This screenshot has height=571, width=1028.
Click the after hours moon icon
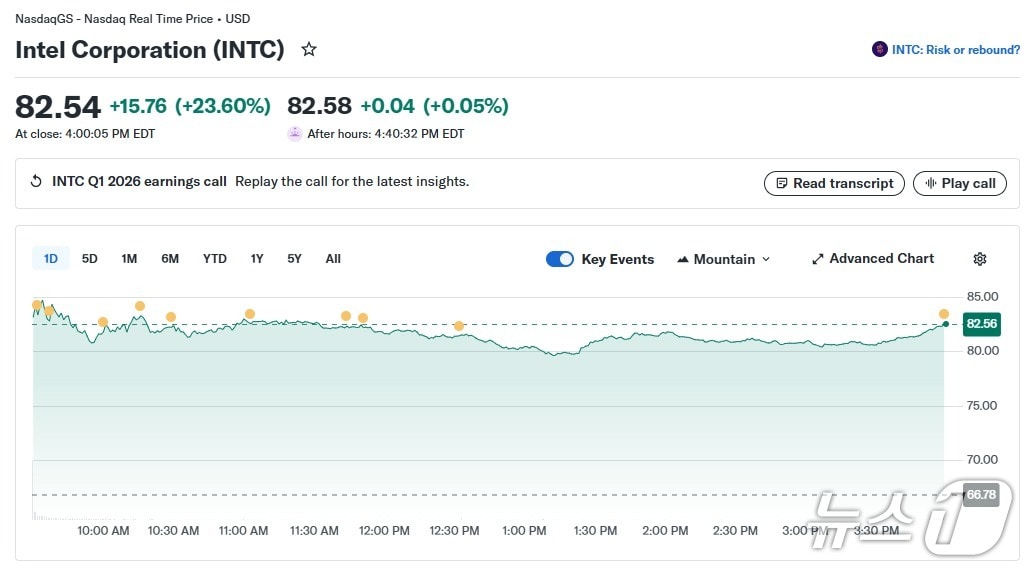pos(295,134)
